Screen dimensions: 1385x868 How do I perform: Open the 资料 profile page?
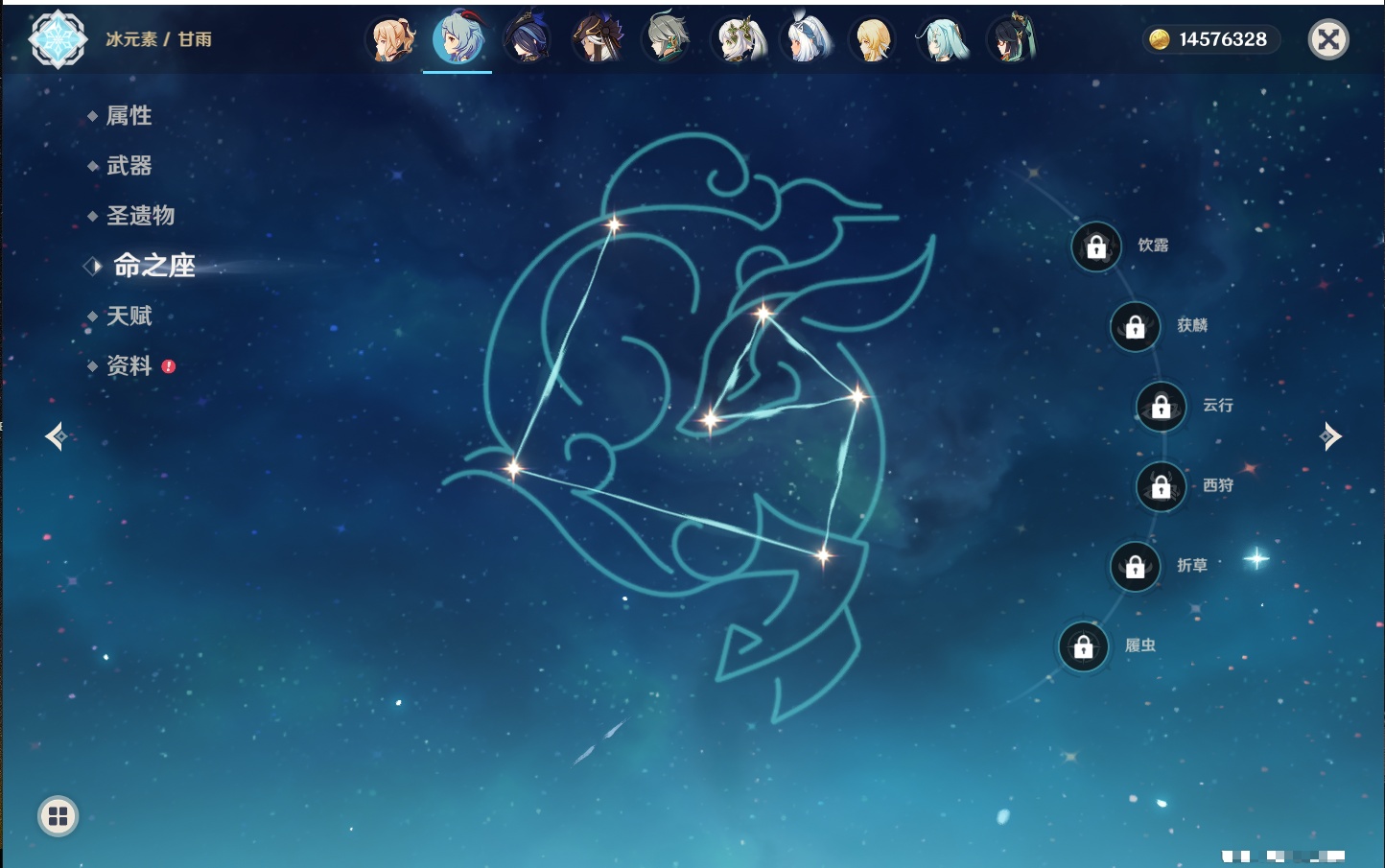coord(129,365)
